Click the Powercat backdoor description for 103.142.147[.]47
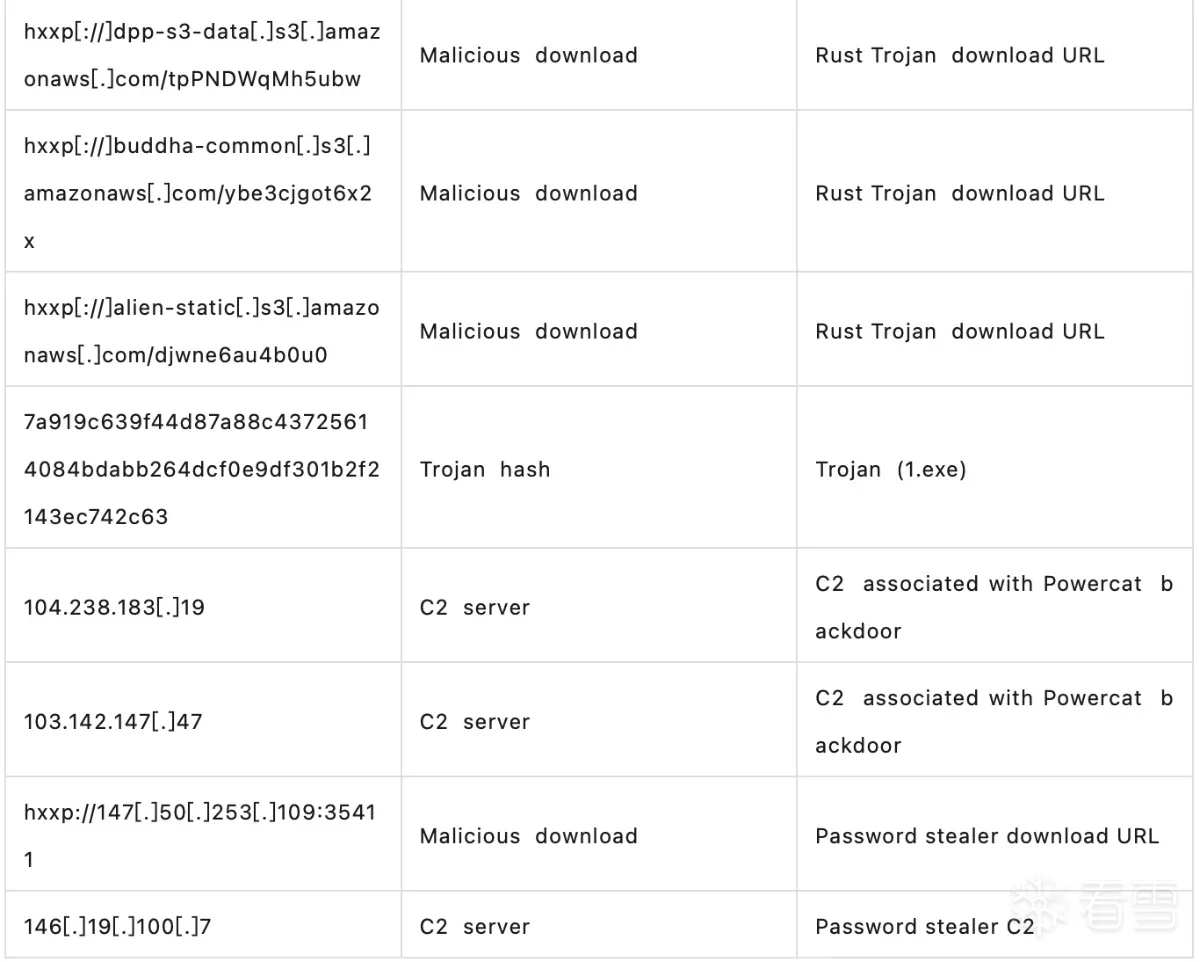Image resolution: width=1200 pixels, height=962 pixels. (x=994, y=721)
